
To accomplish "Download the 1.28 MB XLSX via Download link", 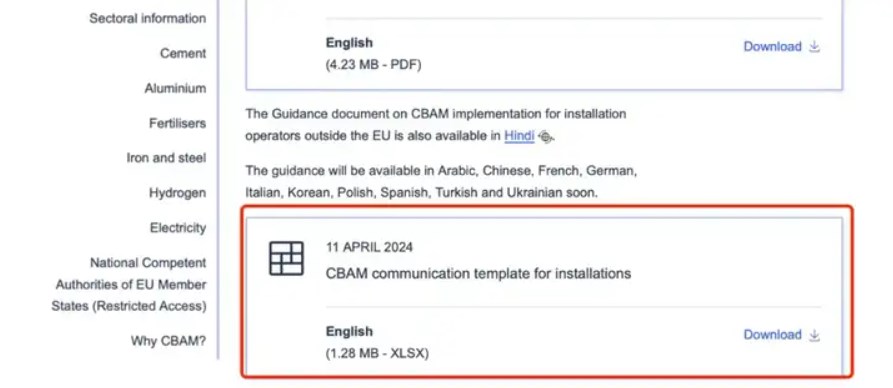I will click(x=772, y=334).
